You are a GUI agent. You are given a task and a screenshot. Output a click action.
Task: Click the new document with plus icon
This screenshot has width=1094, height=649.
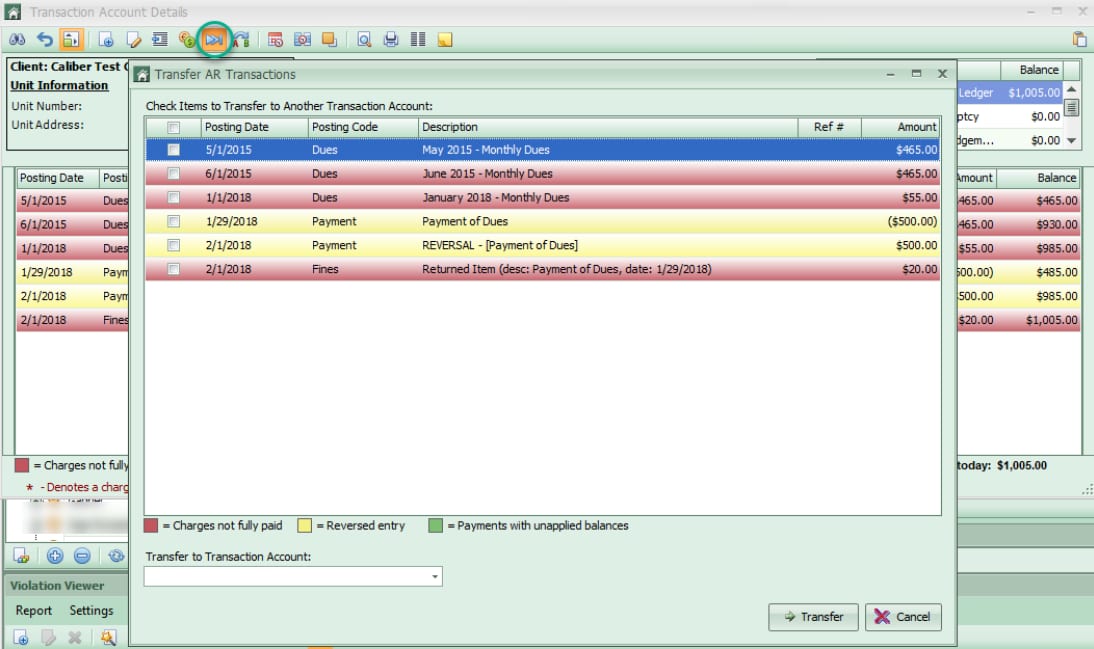click(x=105, y=40)
